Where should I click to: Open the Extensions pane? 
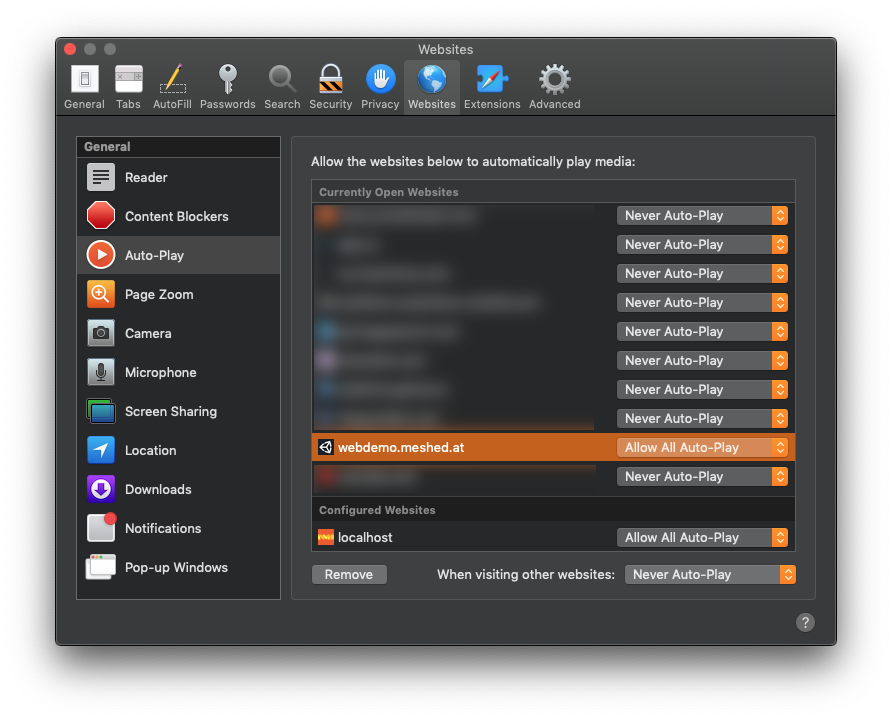point(492,85)
